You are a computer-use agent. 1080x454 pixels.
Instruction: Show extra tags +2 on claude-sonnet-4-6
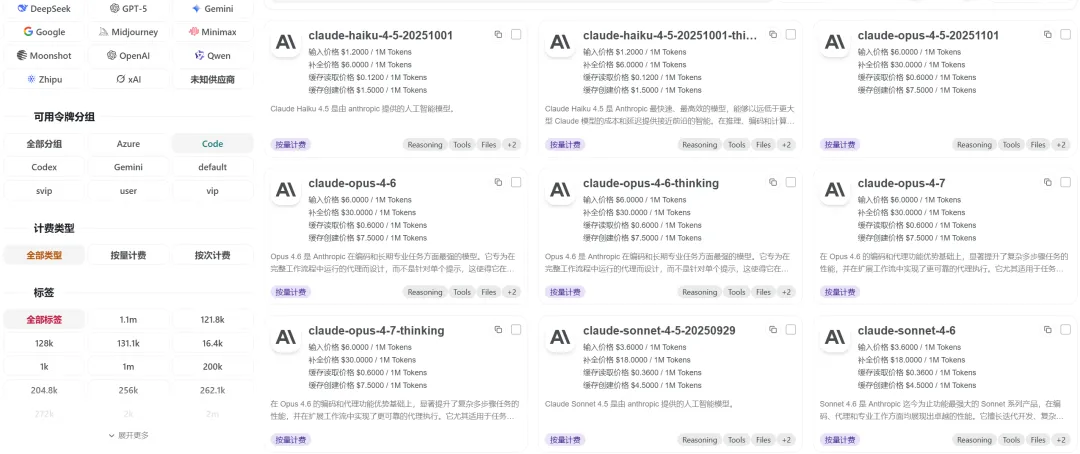[x=1061, y=440]
